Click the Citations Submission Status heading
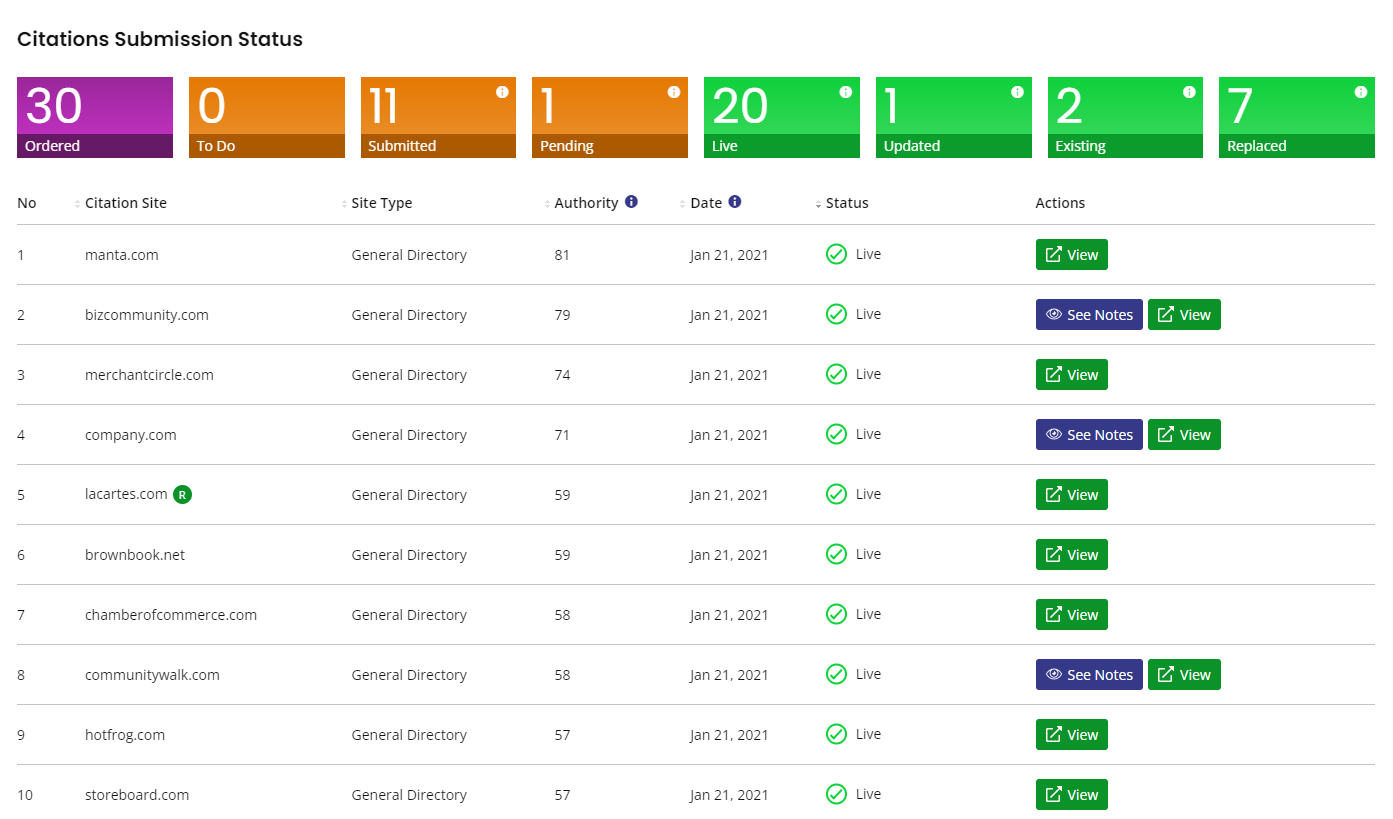Screen dimensions: 1393x819 pos(160,40)
